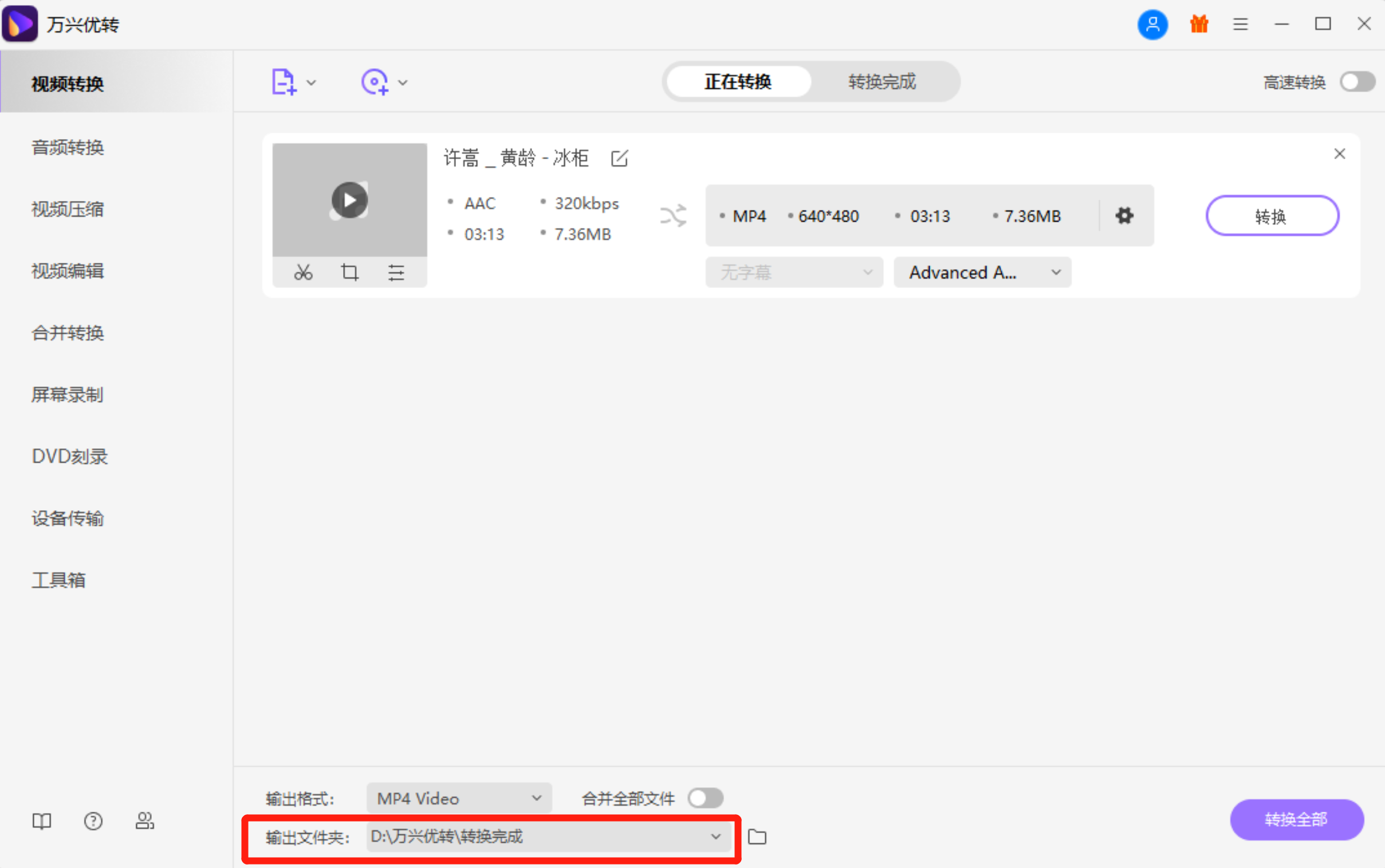Click the add file icon
This screenshot has height=868, width=1385.
pos(284,82)
